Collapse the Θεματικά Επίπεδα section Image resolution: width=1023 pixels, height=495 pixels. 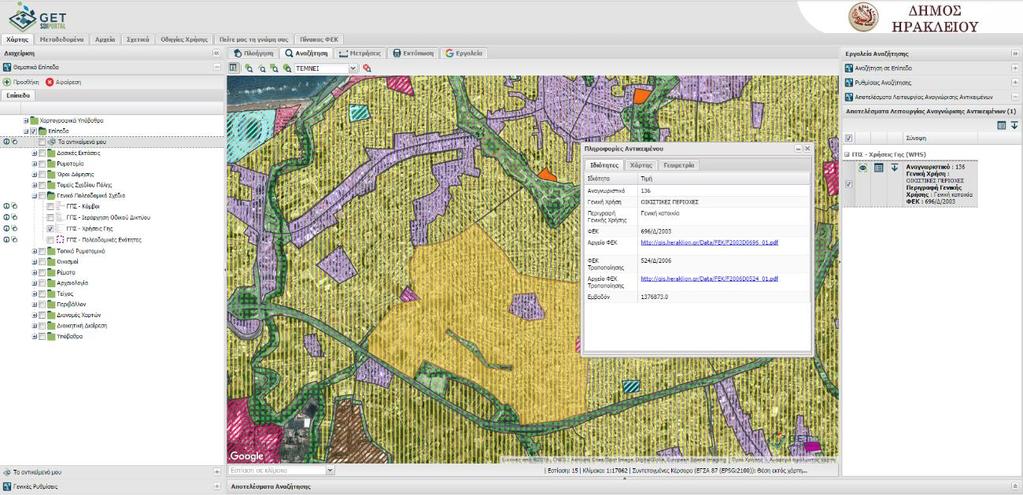tap(217, 67)
